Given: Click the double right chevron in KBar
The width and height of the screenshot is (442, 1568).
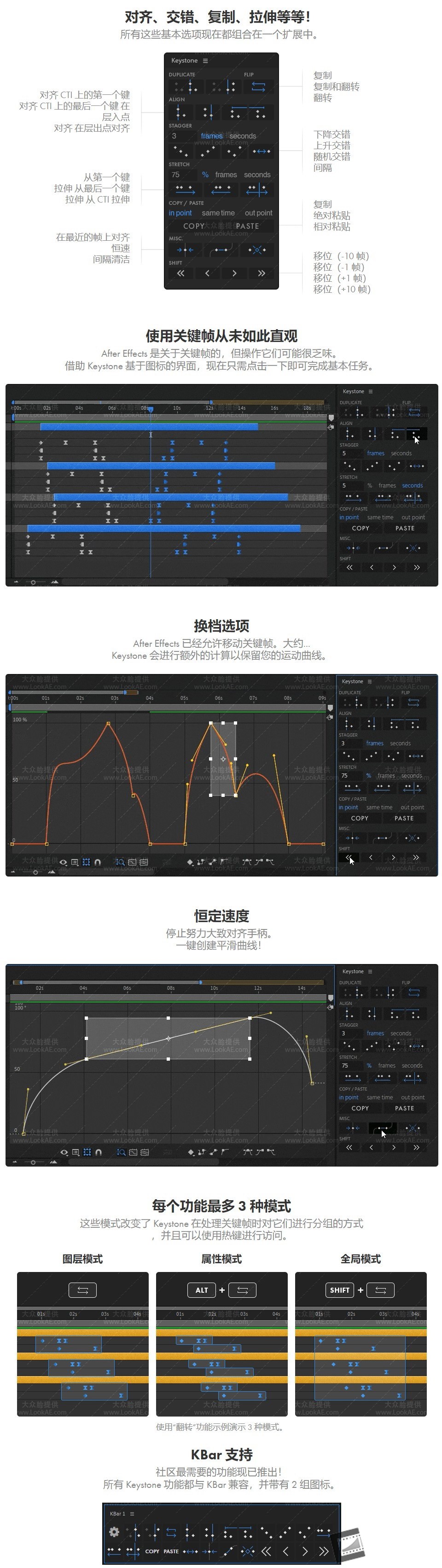Looking at the screenshot, I should [x=323, y=1551].
